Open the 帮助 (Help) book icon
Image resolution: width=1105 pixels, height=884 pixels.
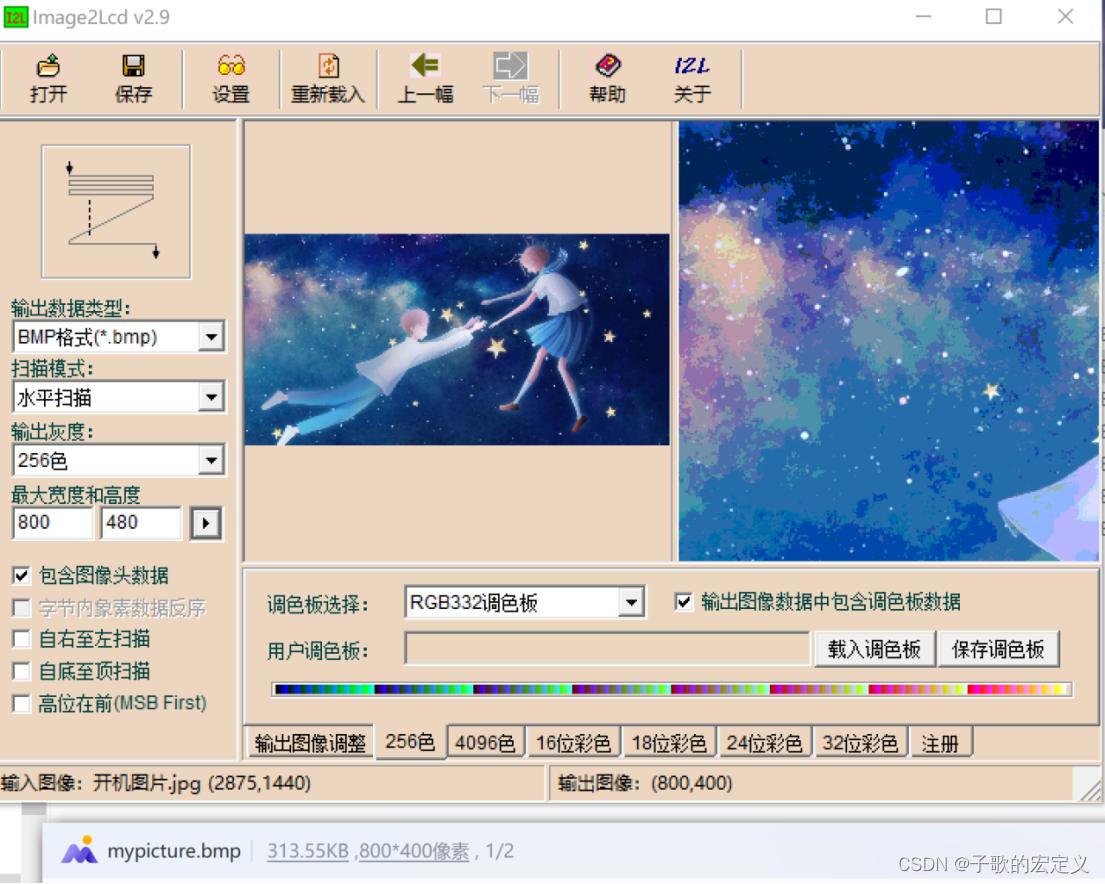pos(606,78)
